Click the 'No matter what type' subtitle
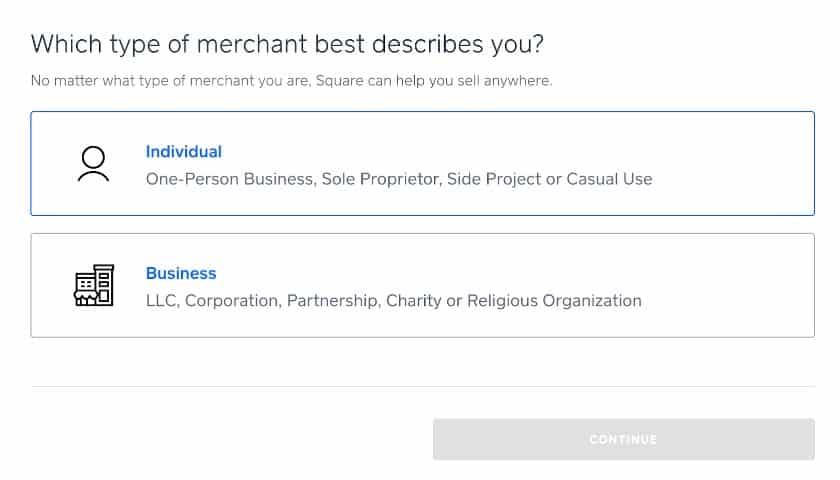Viewport: 840px width, 480px height. [291, 80]
